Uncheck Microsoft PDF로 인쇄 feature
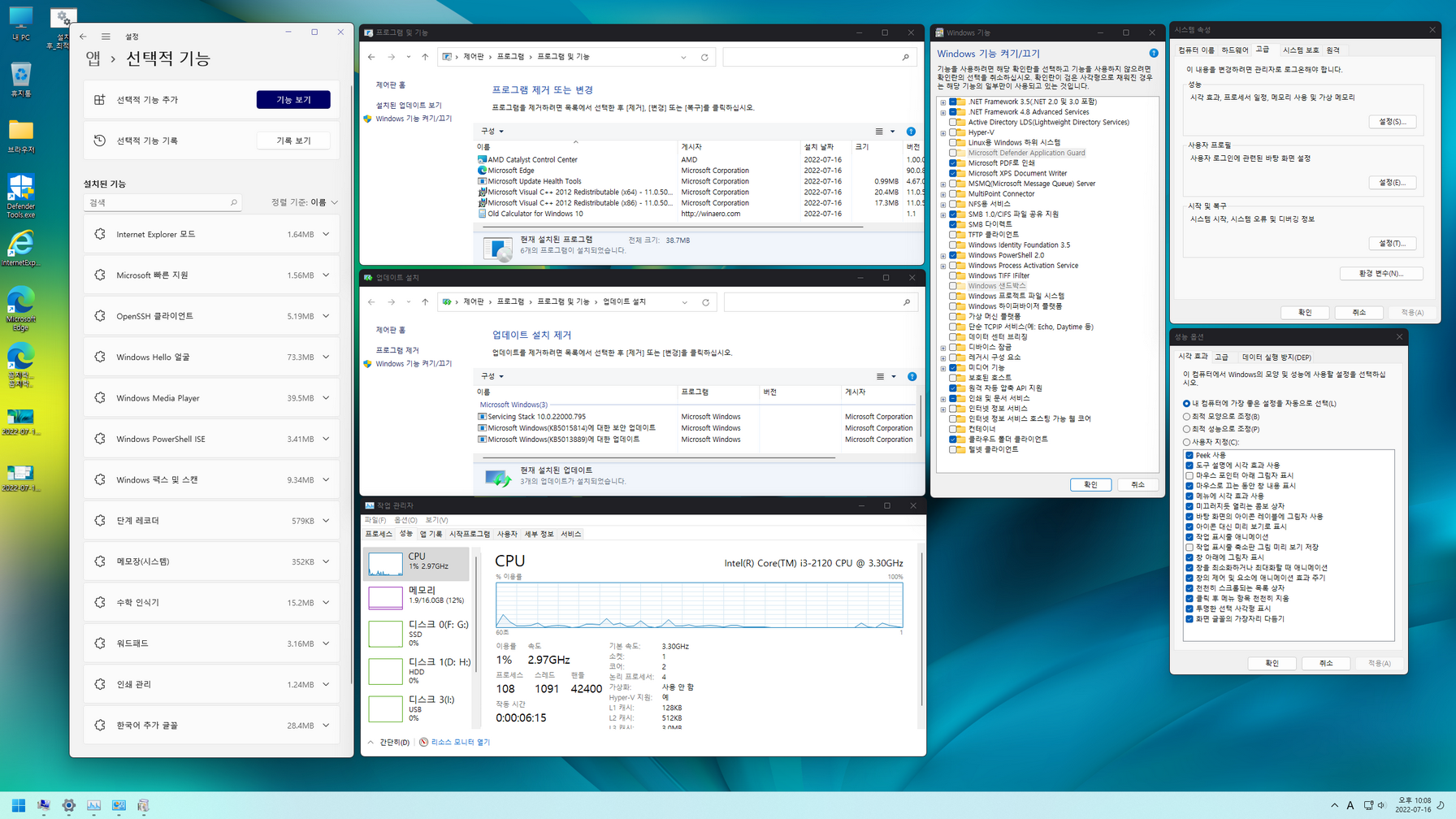Screen dimensions: 1456x819 953,163
